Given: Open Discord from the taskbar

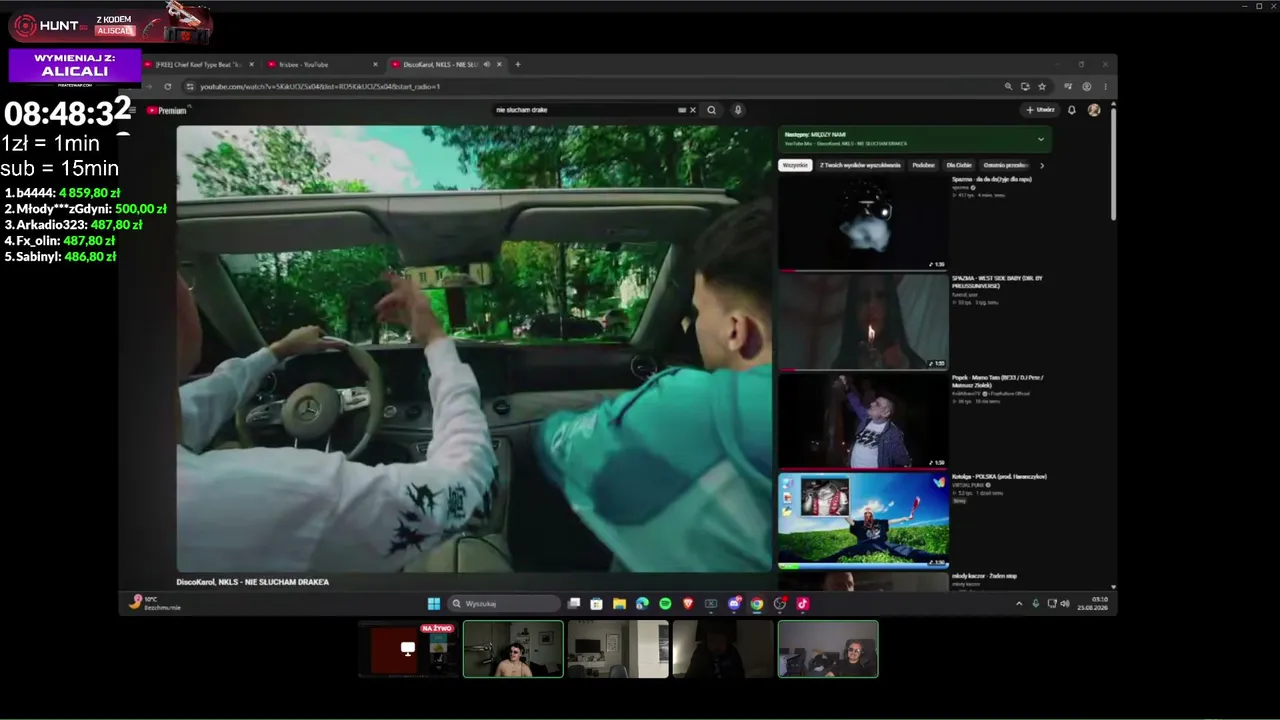Looking at the screenshot, I should tap(734, 603).
